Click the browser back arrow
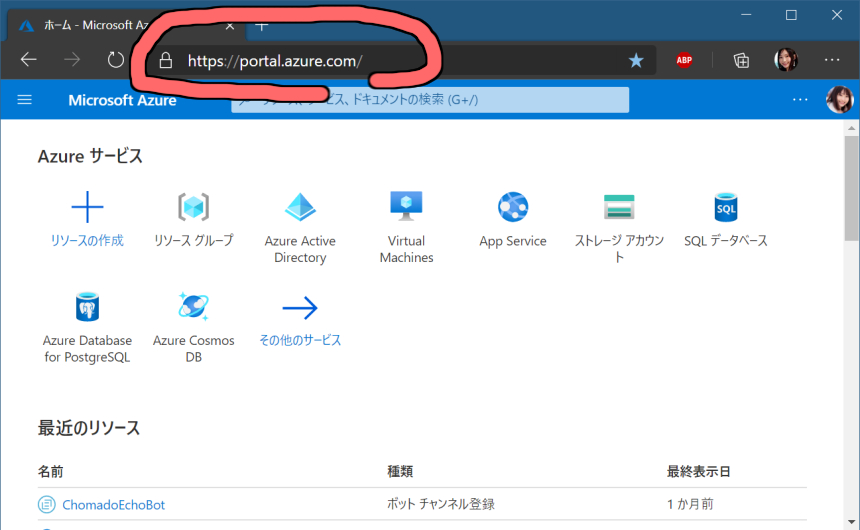Image resolution: width=860 pixels, height=530 pixels. pyautogui.click(x=29, y=59)
